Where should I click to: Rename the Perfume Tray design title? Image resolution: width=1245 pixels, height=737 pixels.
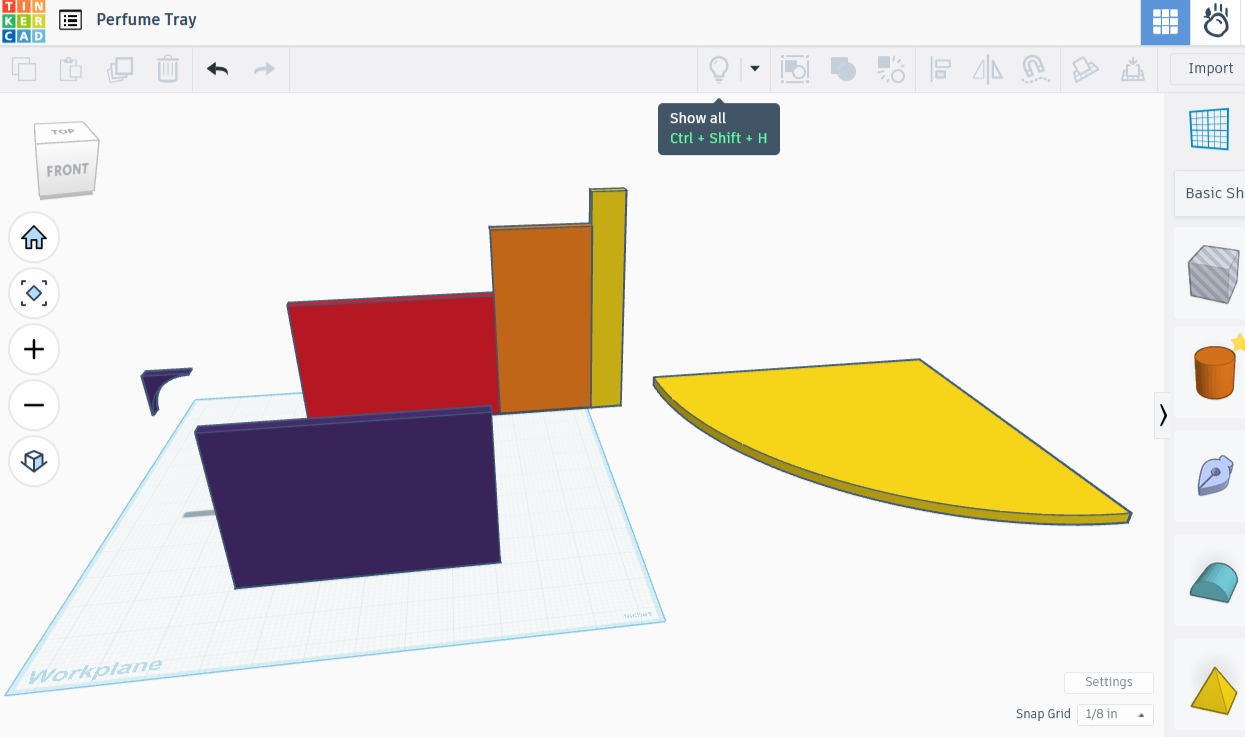(x=146, y=20)
